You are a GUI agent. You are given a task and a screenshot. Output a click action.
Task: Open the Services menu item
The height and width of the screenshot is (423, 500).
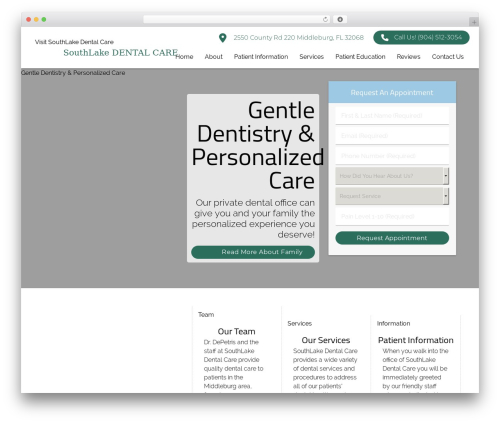point(311,57)
